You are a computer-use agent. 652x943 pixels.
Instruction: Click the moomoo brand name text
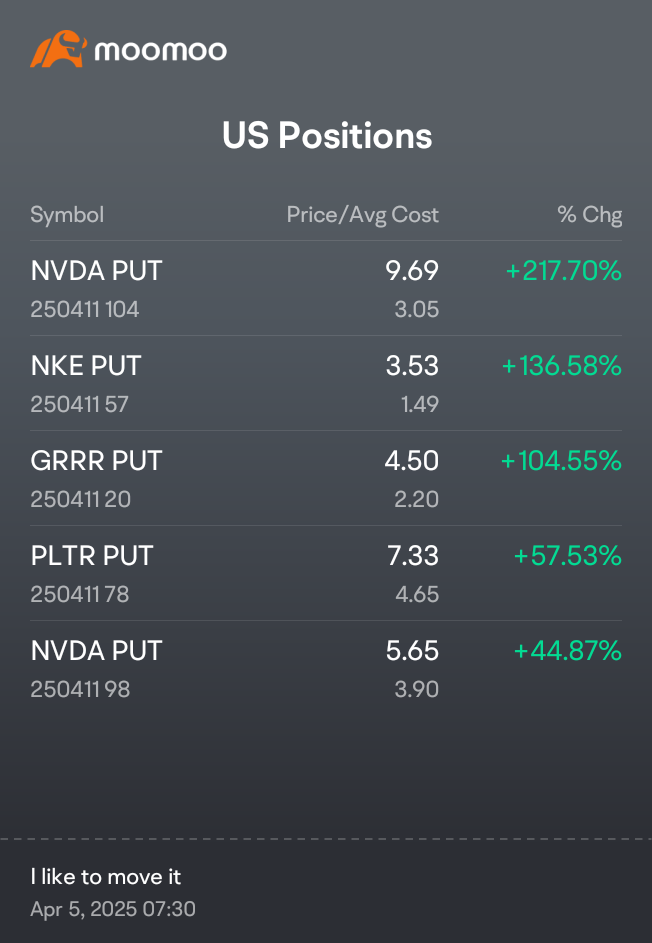point(161,51)
